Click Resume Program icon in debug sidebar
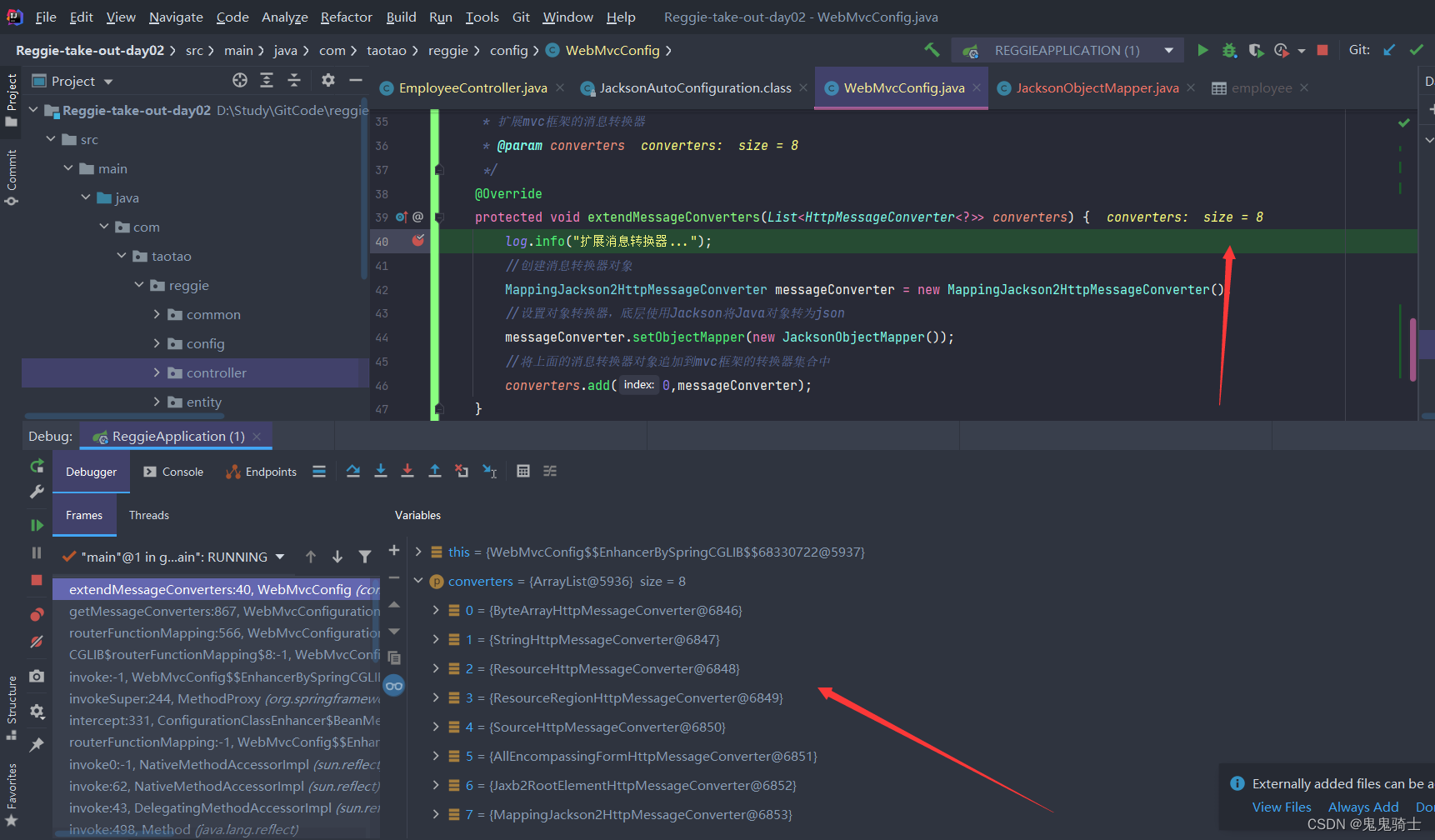The width and height of the screenshot is (1435, 840). (x=37, y=525)
